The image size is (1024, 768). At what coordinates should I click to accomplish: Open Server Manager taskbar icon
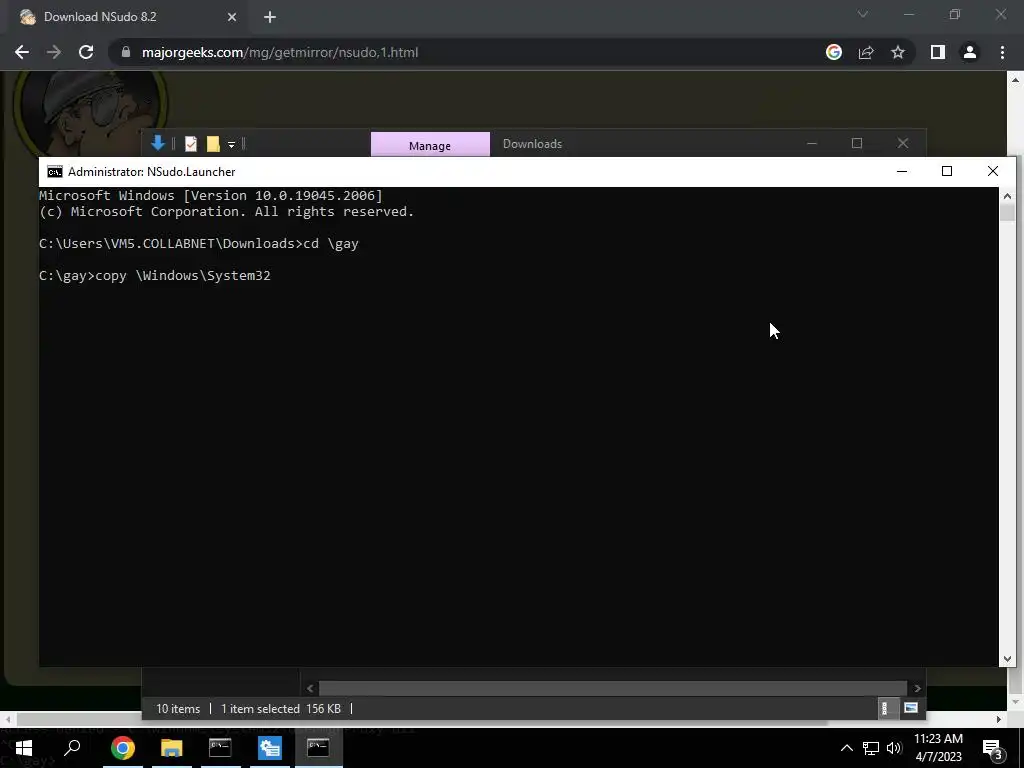pos(269,748)
